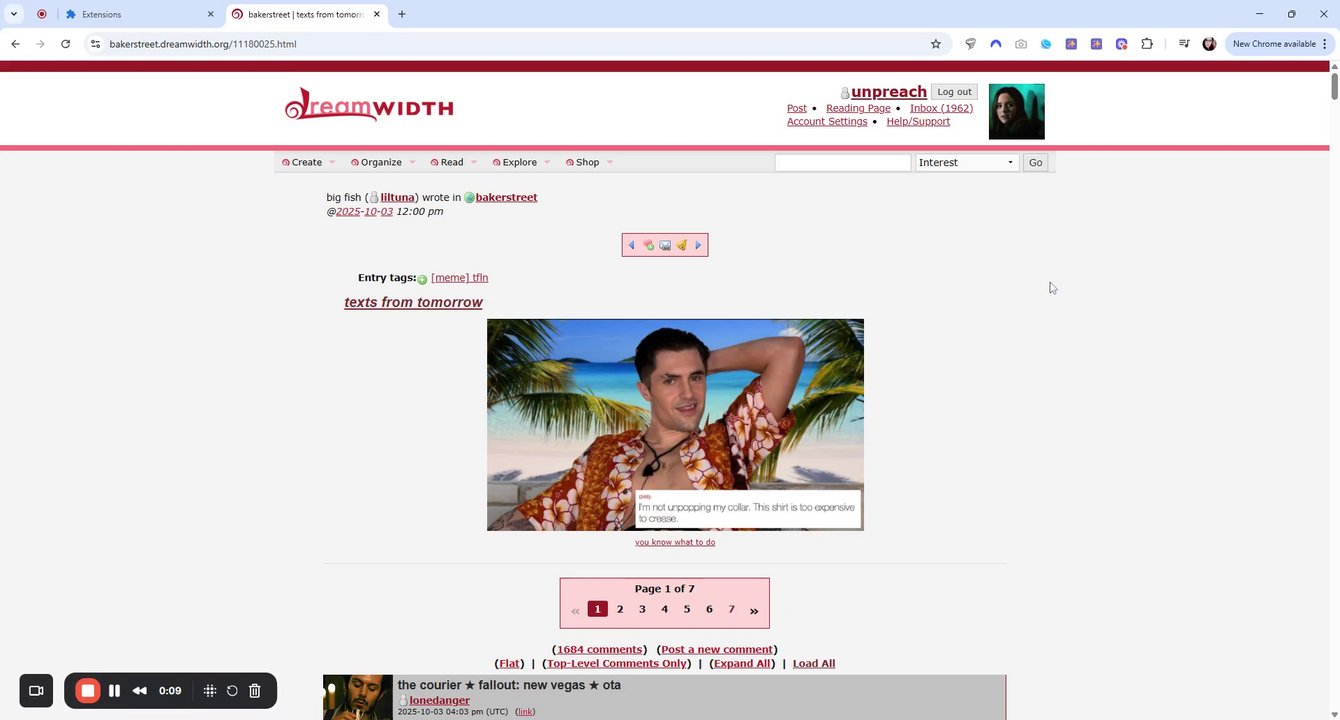Click the user head icon beside liltuna
Screen dimensions: 1340x720
point(374,198)
